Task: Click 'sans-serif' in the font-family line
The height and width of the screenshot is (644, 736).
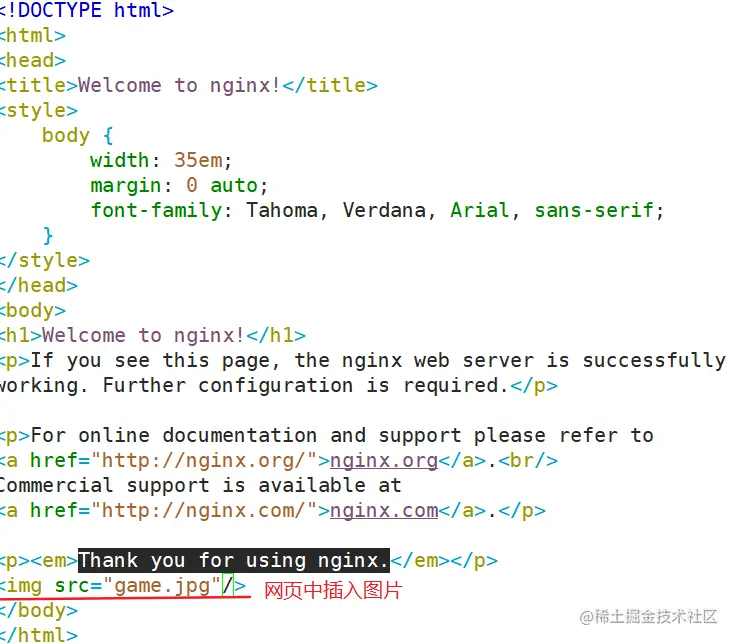Action: pyautogui.click(x=594, y=210)
